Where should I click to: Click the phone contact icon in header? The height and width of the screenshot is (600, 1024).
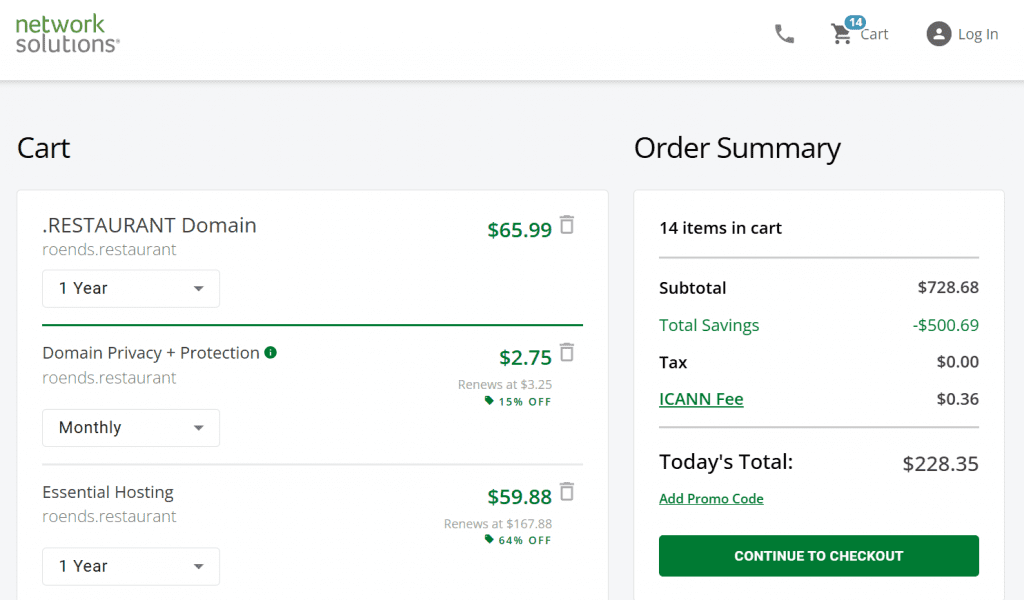pos(784,34)
